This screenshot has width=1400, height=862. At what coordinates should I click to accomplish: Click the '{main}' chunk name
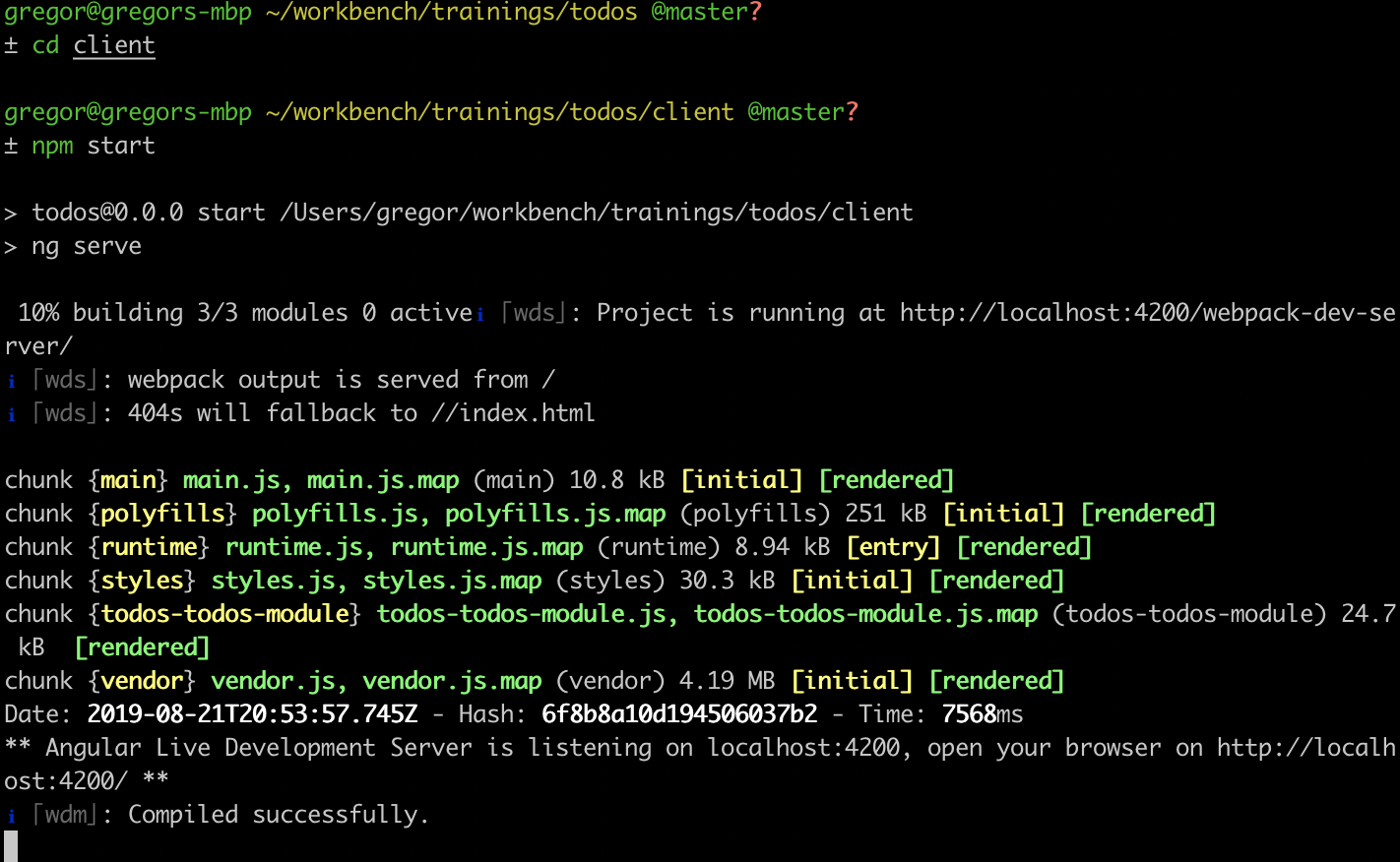[128, 480]
